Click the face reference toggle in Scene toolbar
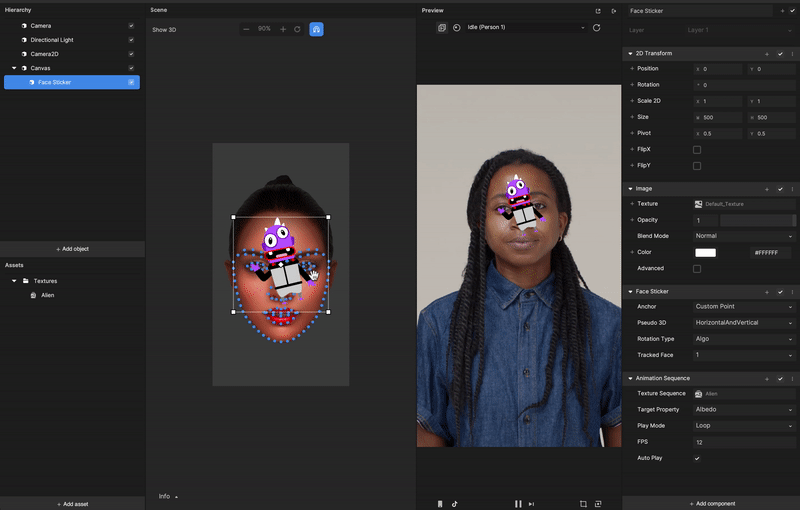This screenshot has width=800, height=510. tap(316, 29)
